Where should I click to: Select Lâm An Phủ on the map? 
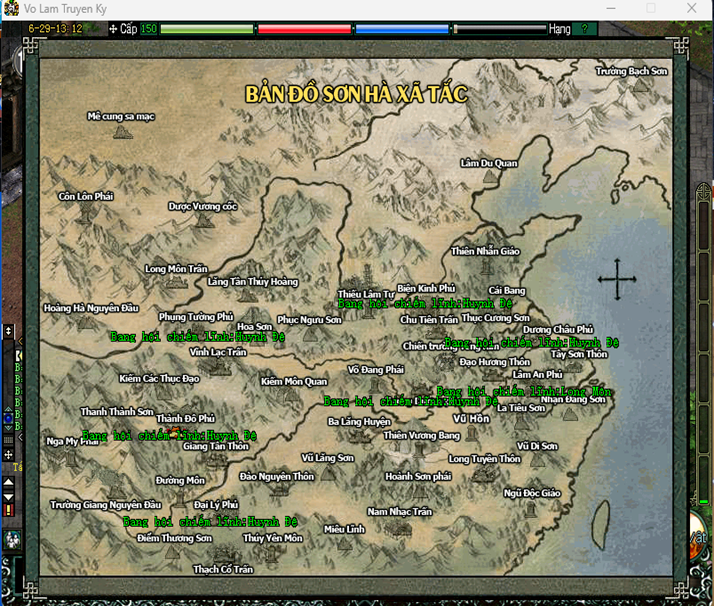coord(537,374)
